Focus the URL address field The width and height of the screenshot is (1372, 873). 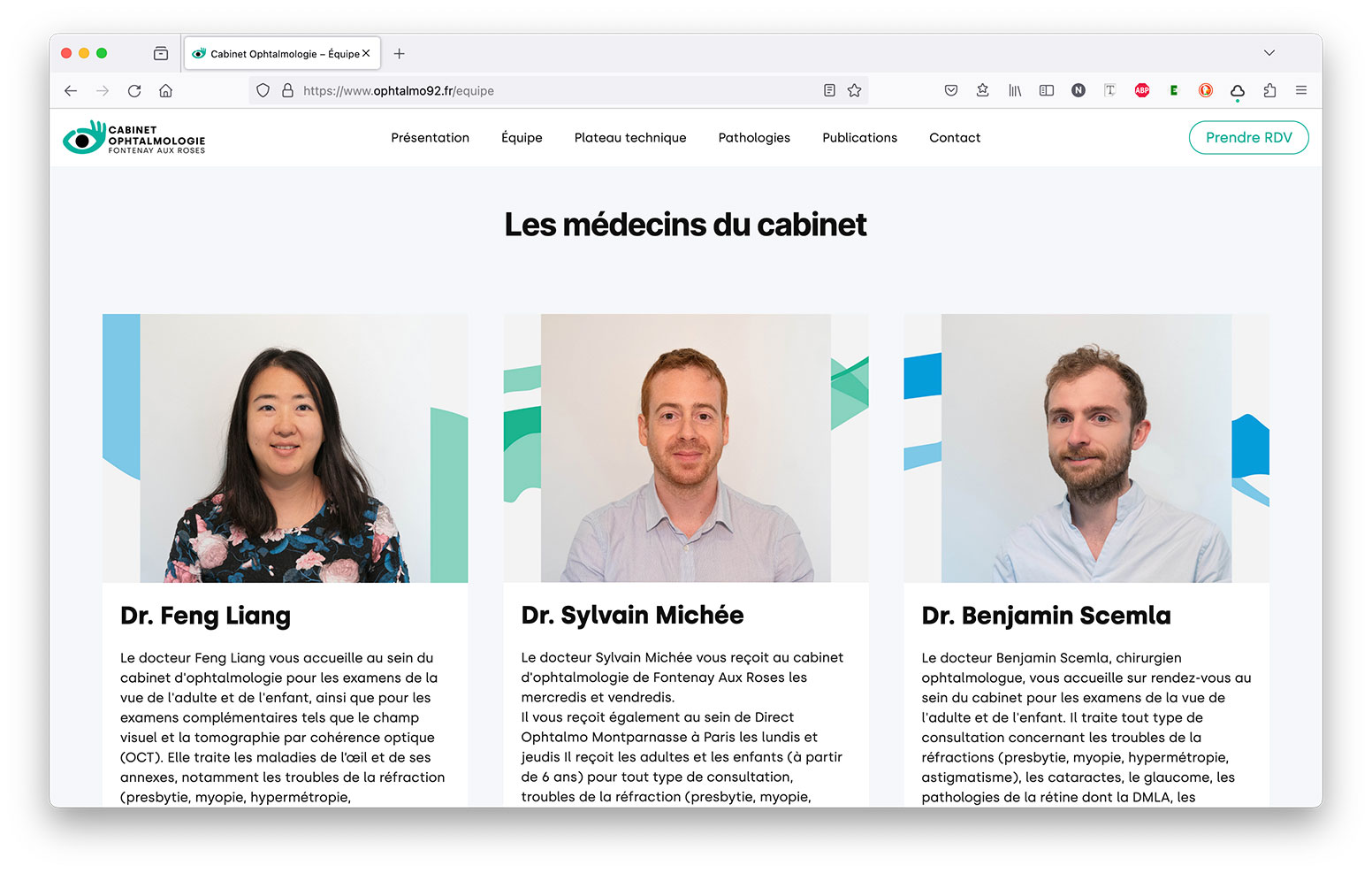click(557, 90)
